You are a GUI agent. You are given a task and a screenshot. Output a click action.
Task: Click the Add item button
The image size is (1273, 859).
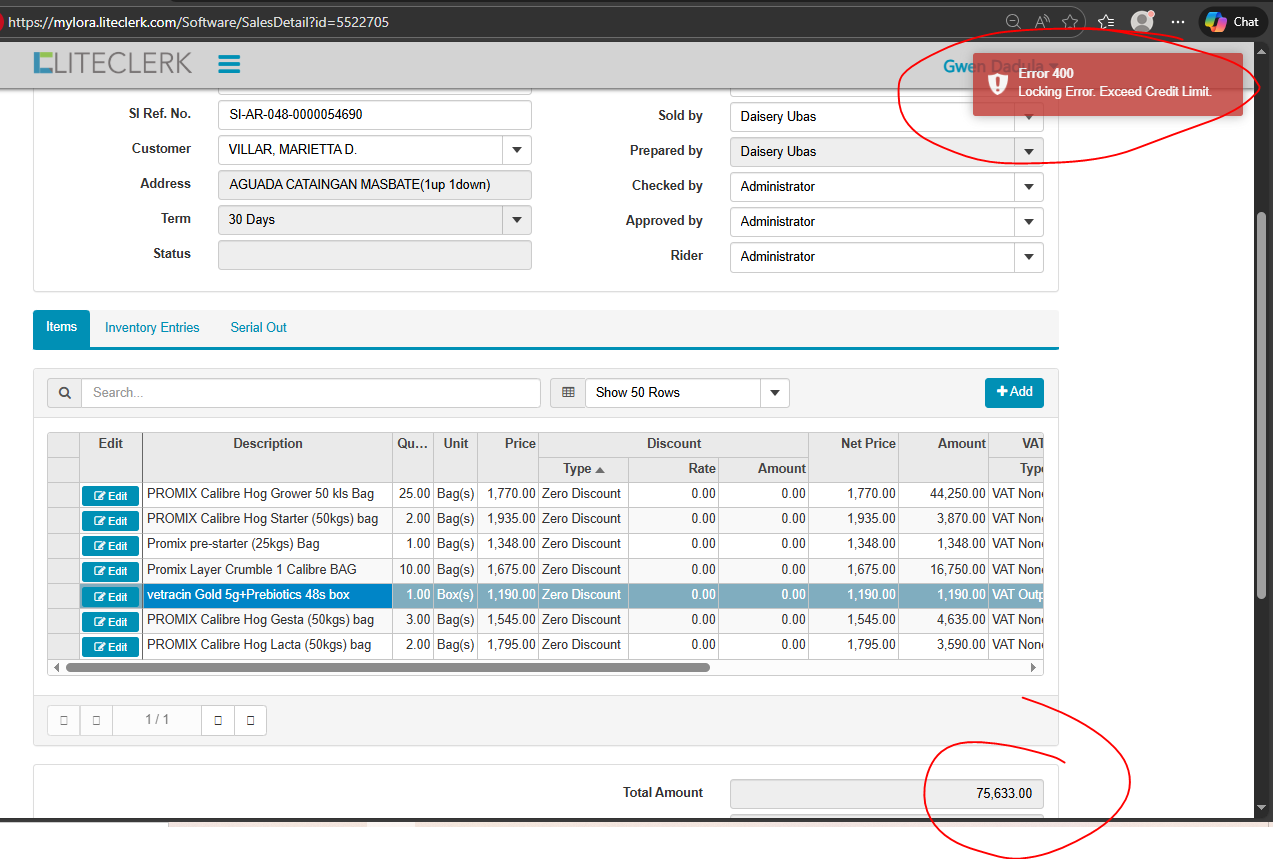(1014, 392)
